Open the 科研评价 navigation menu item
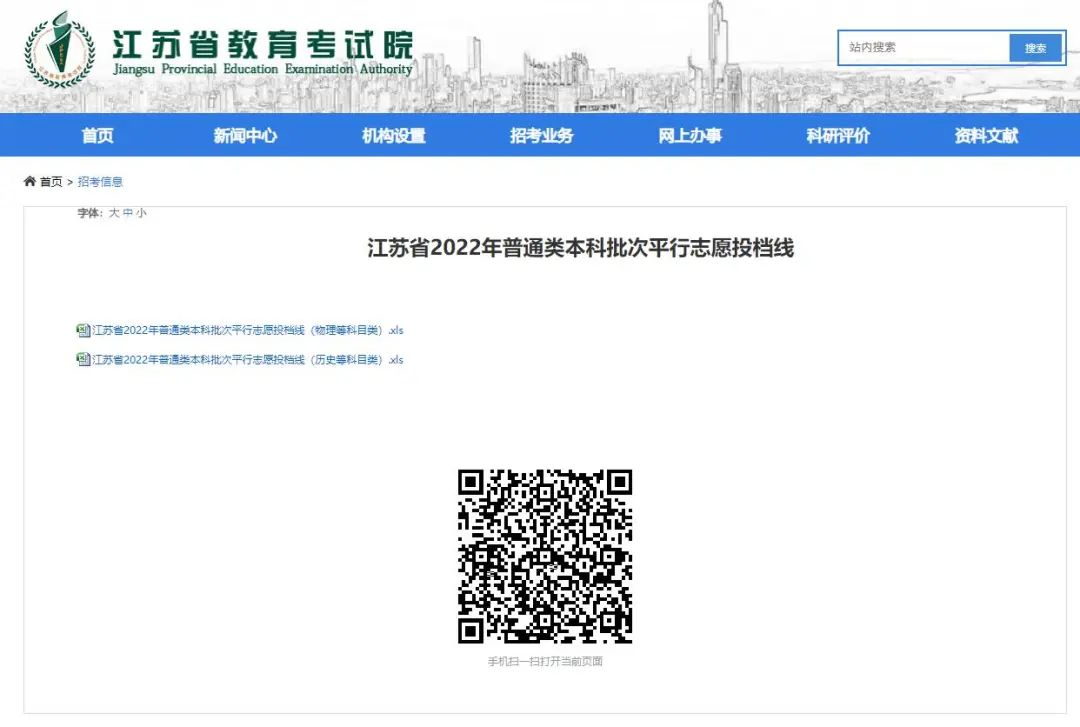Viewport: 1080px width, 727px height. 838,136
